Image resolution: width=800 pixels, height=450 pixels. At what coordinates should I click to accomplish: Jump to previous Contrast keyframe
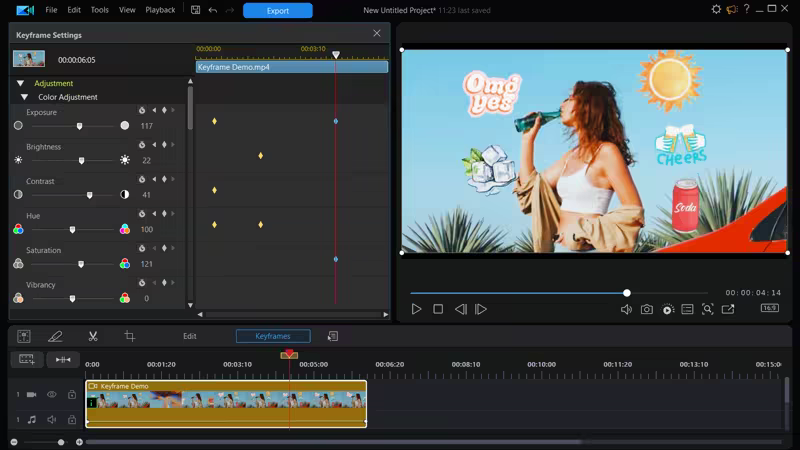click(154, 179)
